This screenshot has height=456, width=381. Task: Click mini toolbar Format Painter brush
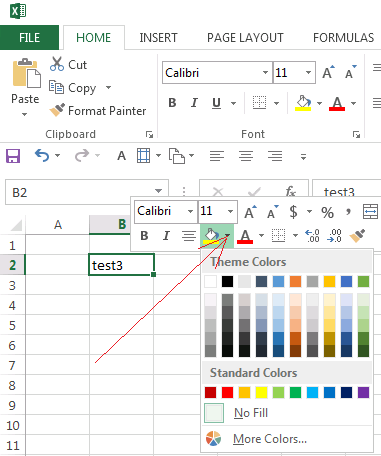[x=357, y=235]
